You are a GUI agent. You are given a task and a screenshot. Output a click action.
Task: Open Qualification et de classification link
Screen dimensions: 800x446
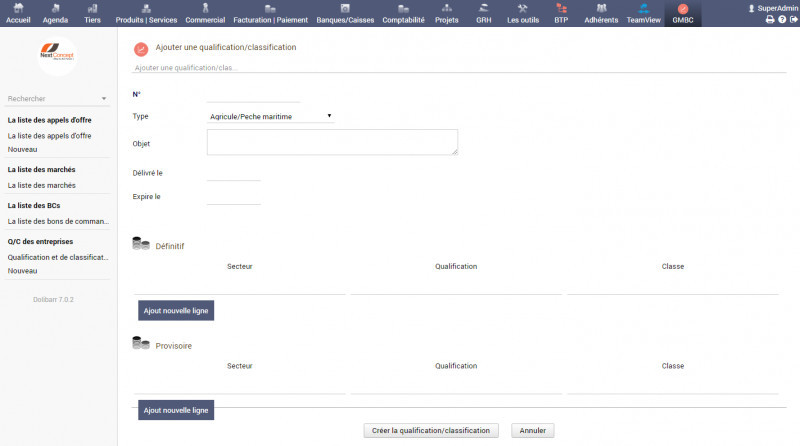58,257
